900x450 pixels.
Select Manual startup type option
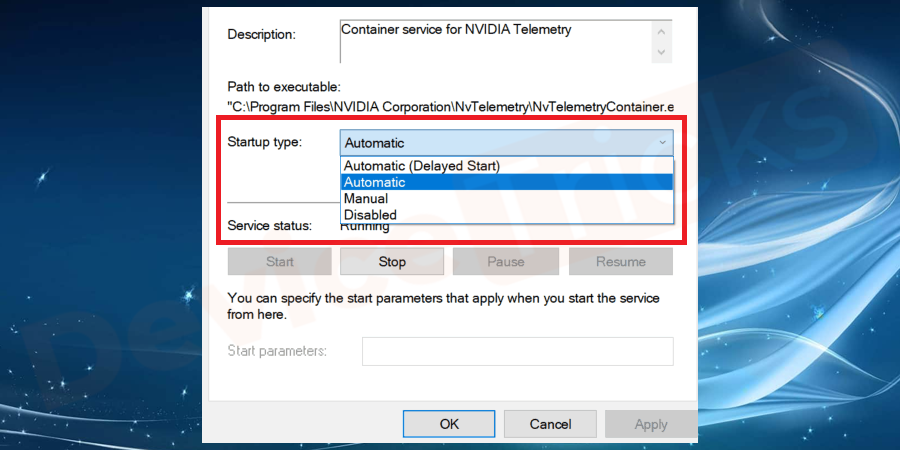[366, 198]
